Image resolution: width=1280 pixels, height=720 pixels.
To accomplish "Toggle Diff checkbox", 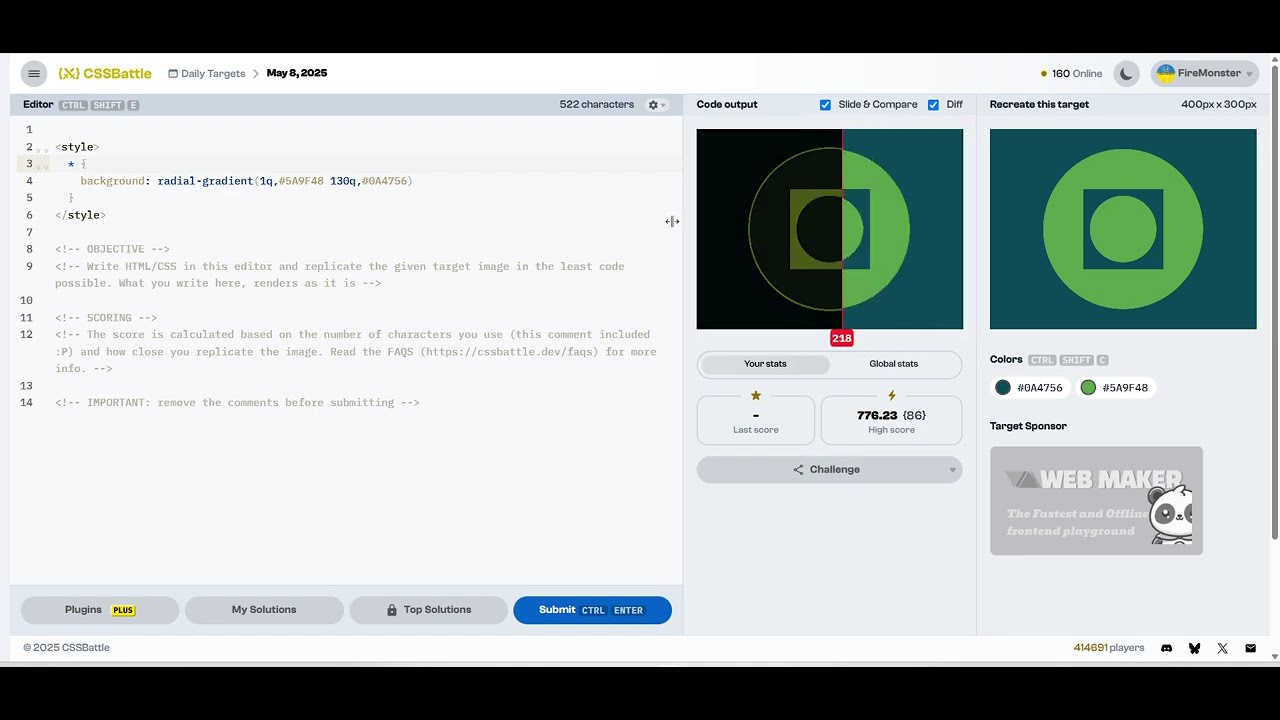I will pyautogui.click(x=933, y=105).
